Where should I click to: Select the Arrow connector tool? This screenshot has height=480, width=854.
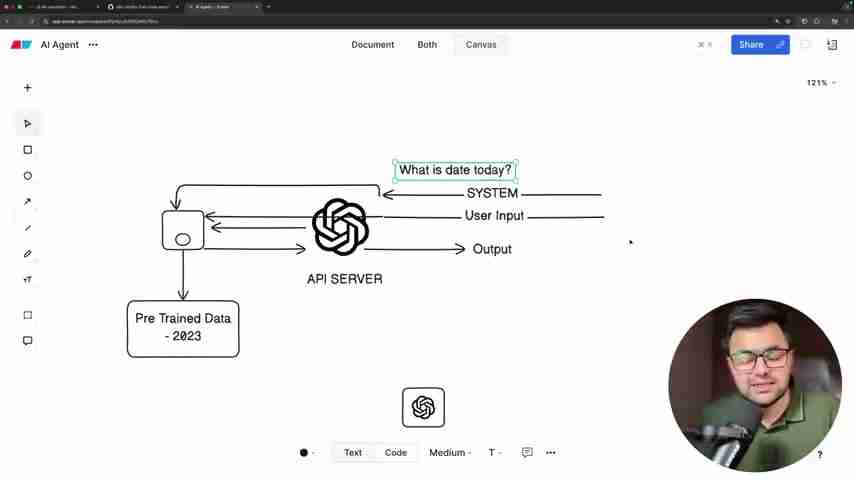(x=28, y=202)
